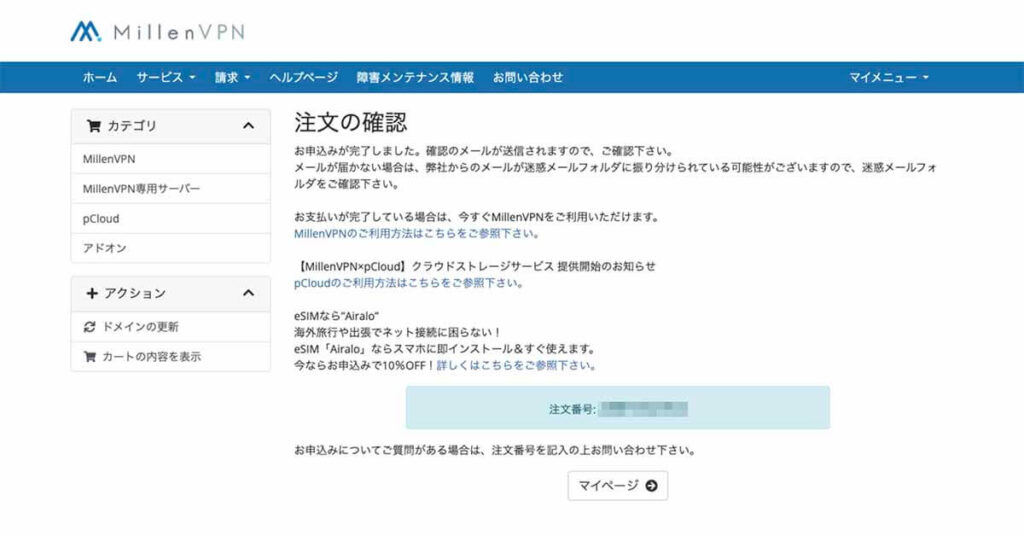Click the arrow icon on マイページ button
Image resolution: width=1024 pixels, height=536 pixels.
tap(651, 486)
